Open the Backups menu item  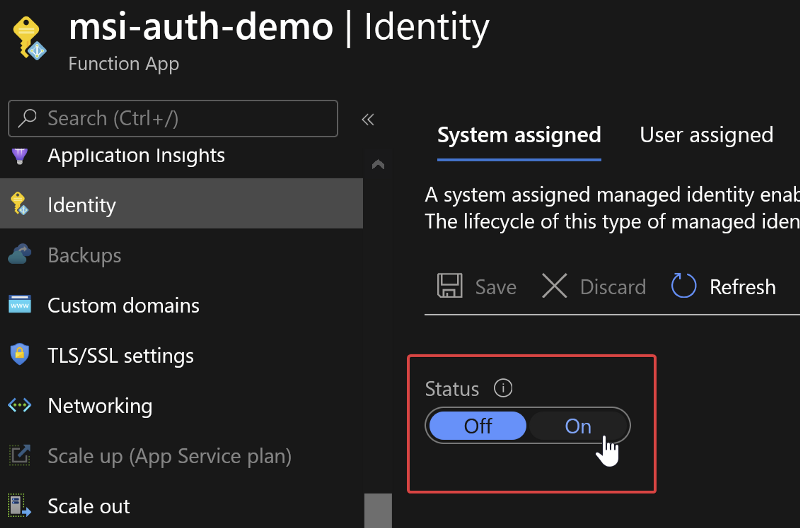coord(182,254)
